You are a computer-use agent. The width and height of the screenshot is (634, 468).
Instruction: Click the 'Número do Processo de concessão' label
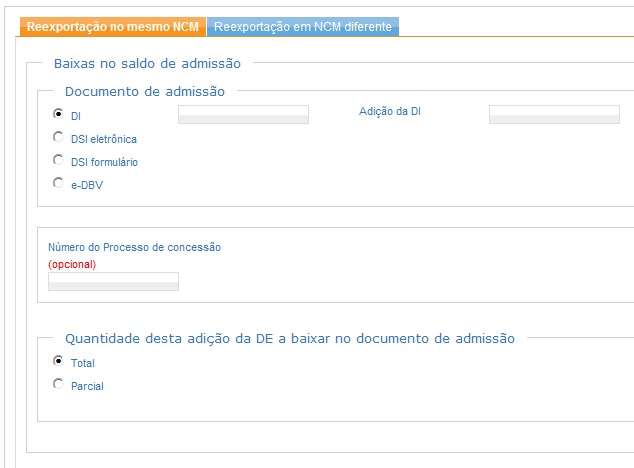(x=135, y=247)
